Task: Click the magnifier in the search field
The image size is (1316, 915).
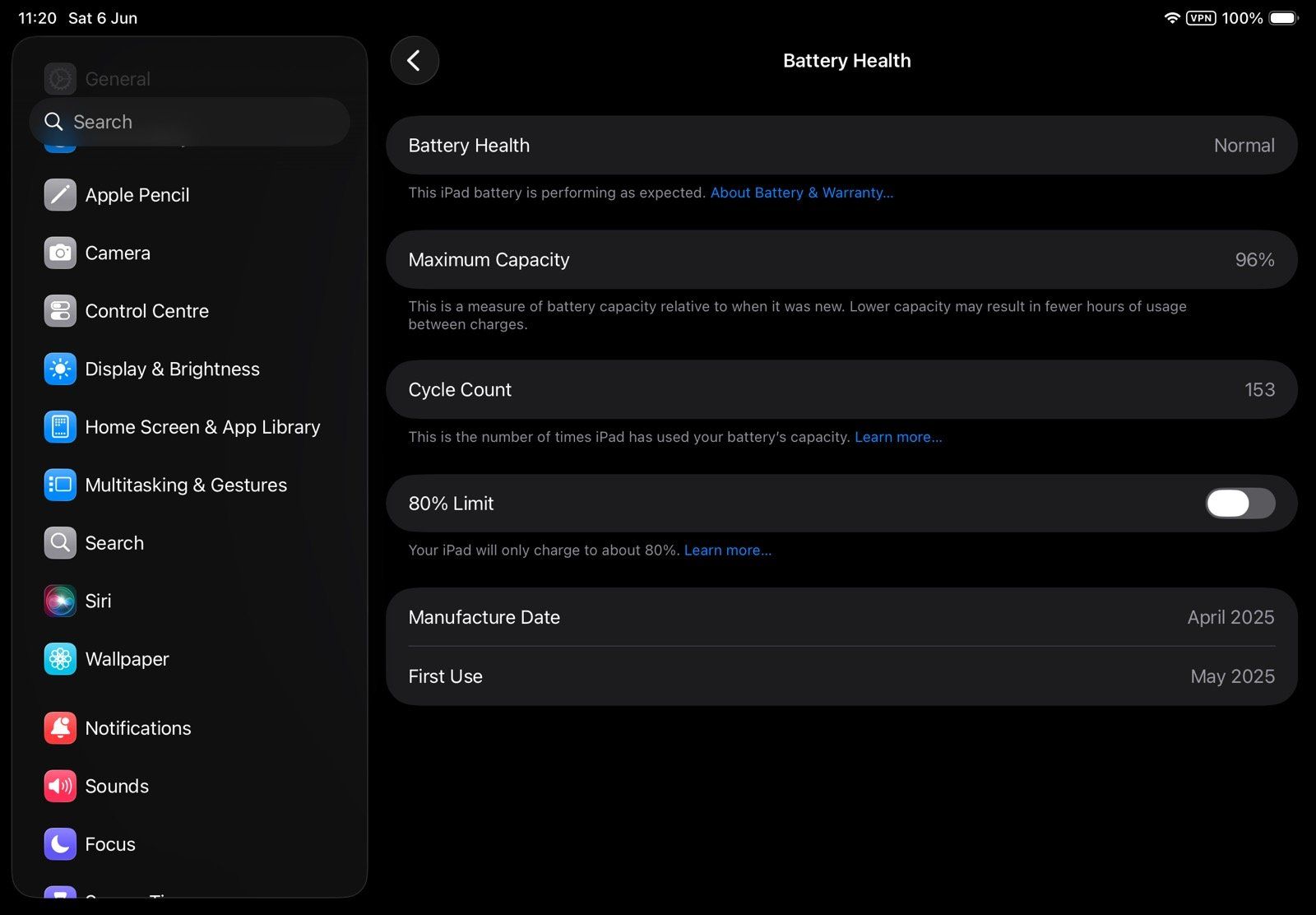Action: tap(53, 122)
